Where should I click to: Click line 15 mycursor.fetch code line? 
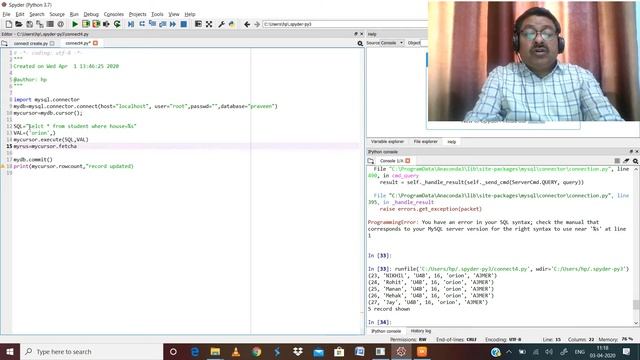tap(45, 146)
